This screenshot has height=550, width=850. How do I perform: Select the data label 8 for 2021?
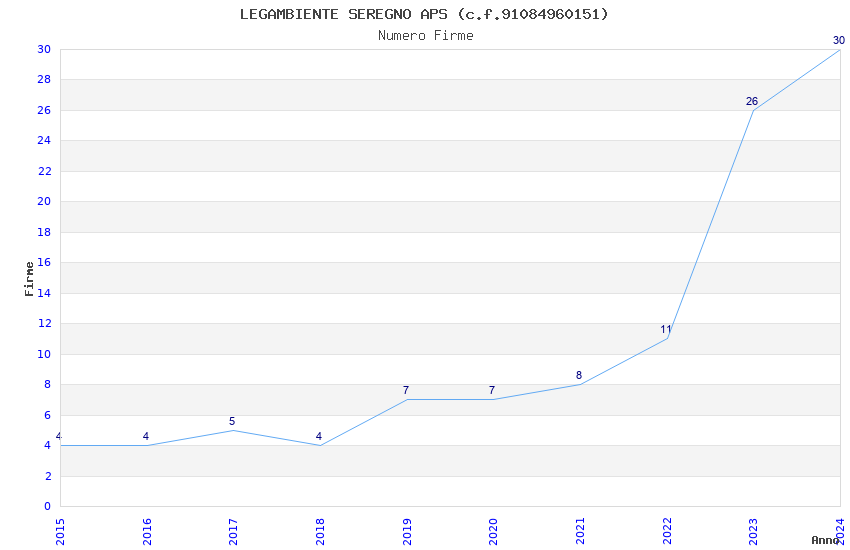(579, 375)
